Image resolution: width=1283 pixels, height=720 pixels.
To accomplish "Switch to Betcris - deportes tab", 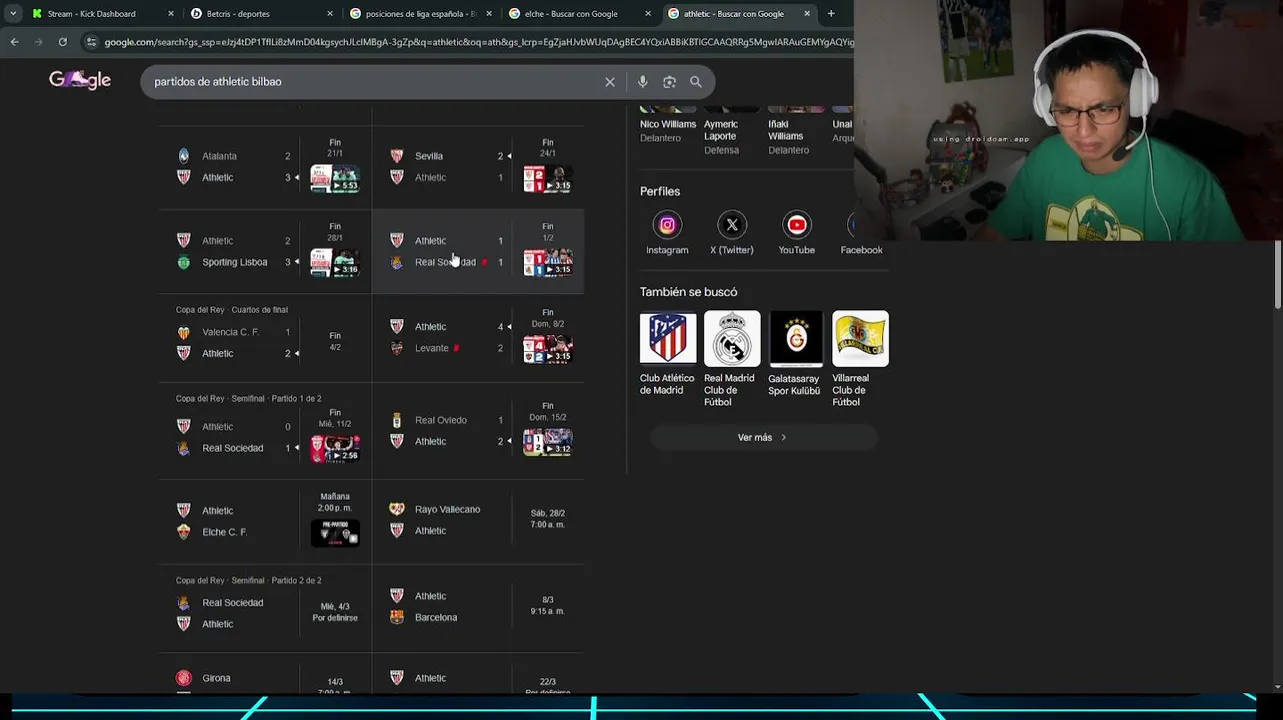I will coord(238,14).
